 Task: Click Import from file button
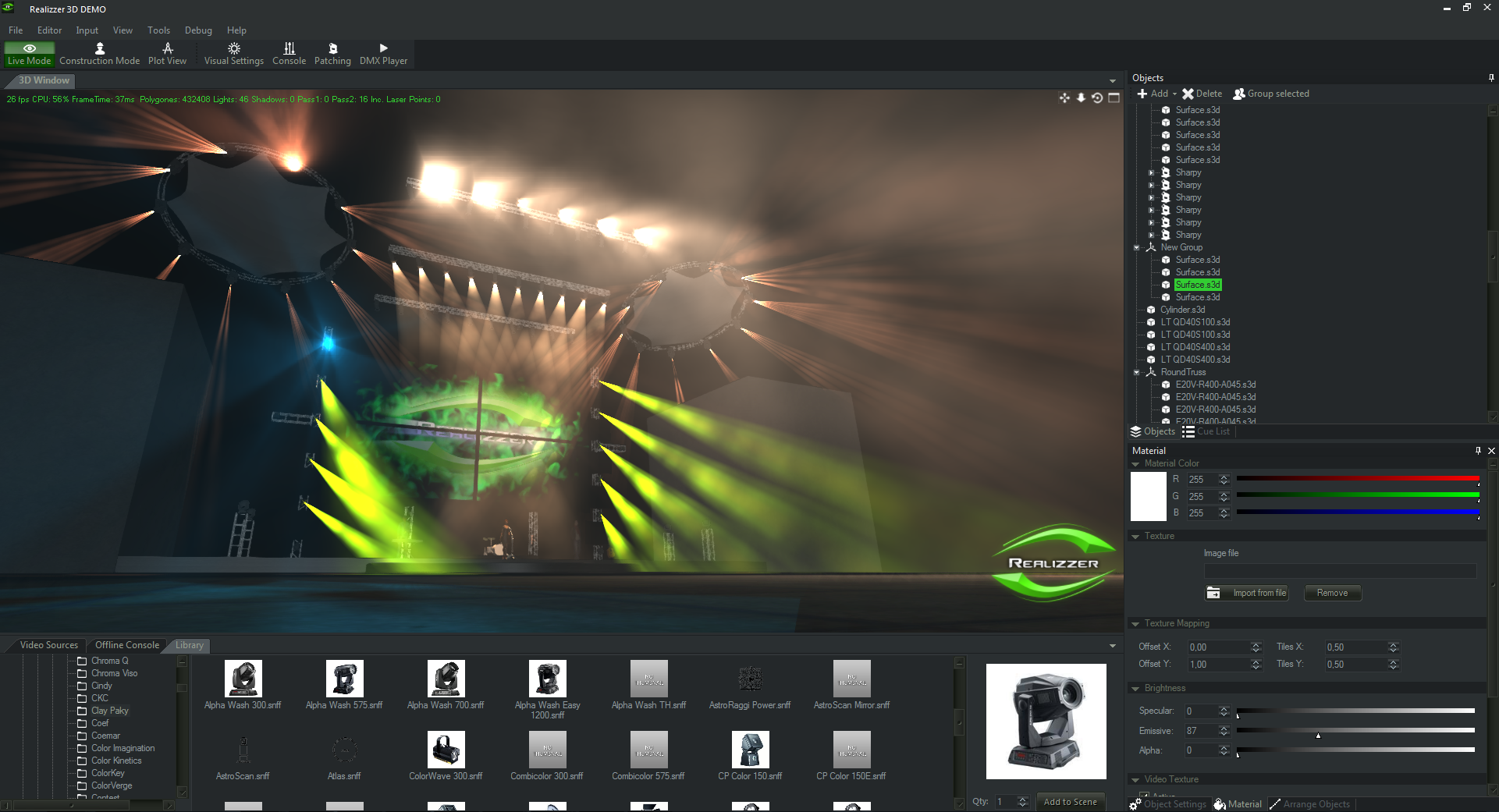point(1247,593)
